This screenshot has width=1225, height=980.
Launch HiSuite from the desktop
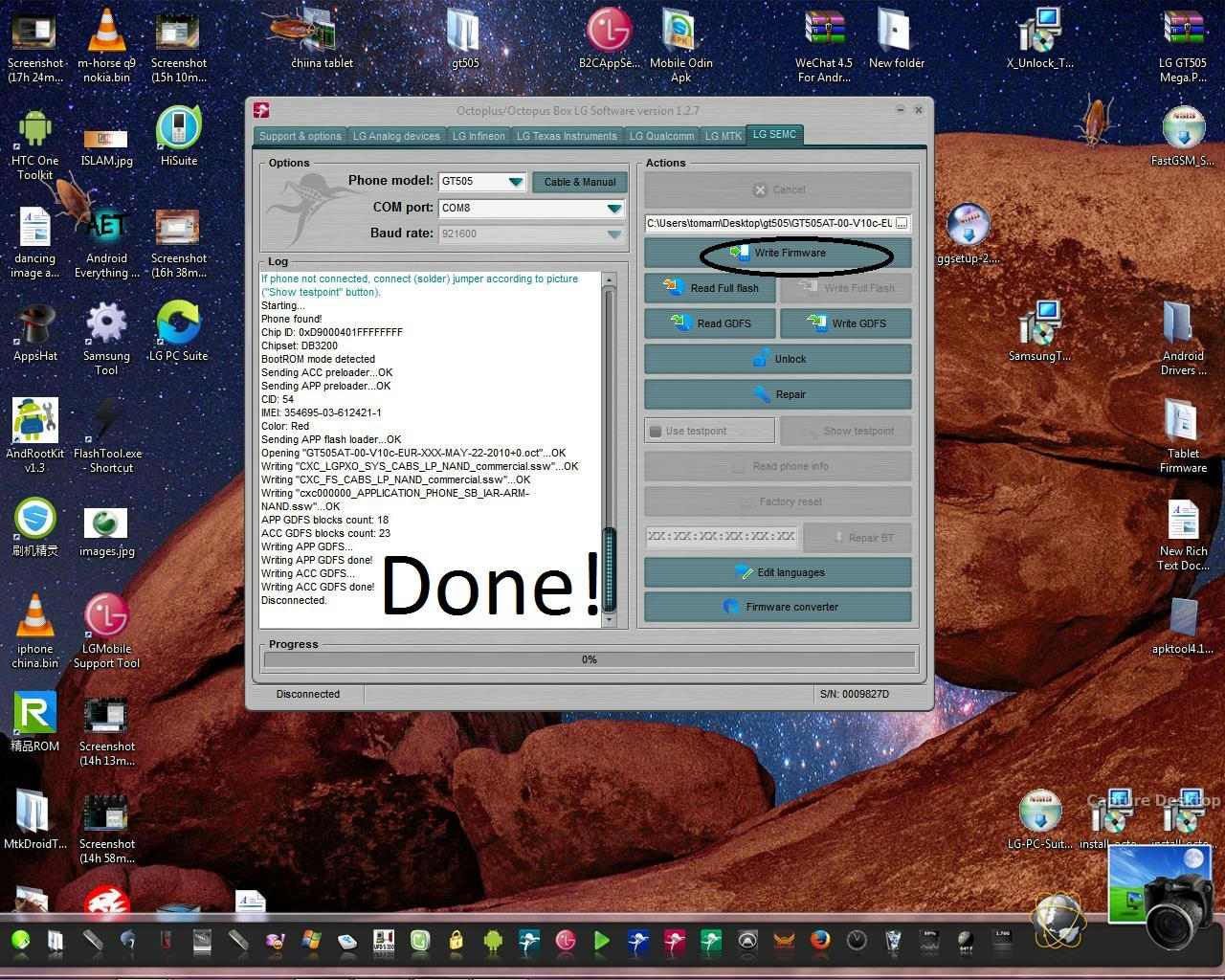[x=179, y=136]
